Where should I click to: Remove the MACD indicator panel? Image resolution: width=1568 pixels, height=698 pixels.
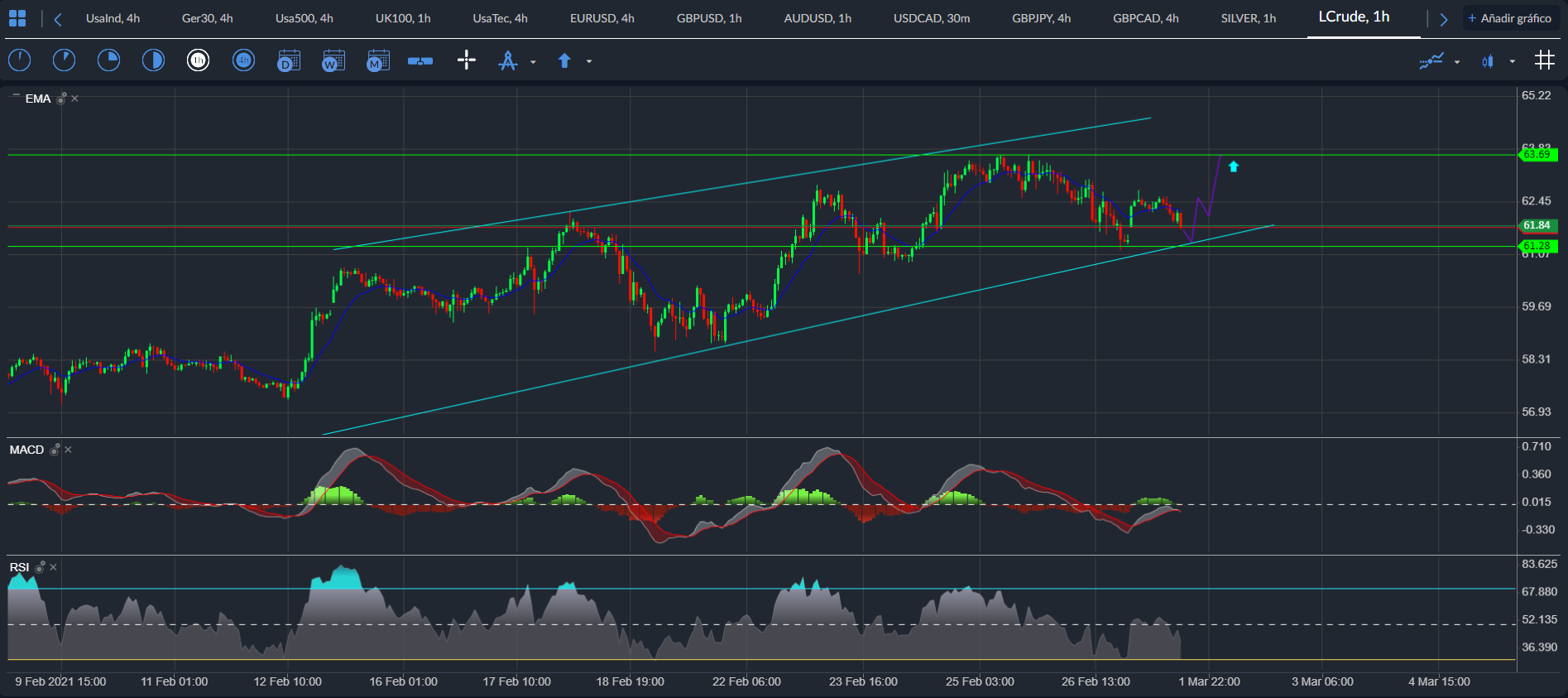point(69,450)
